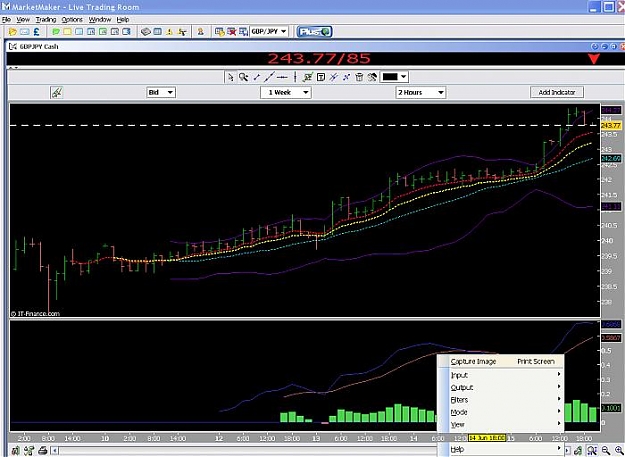Open the File menu
The image size is (625, 457).
[6, 20]
